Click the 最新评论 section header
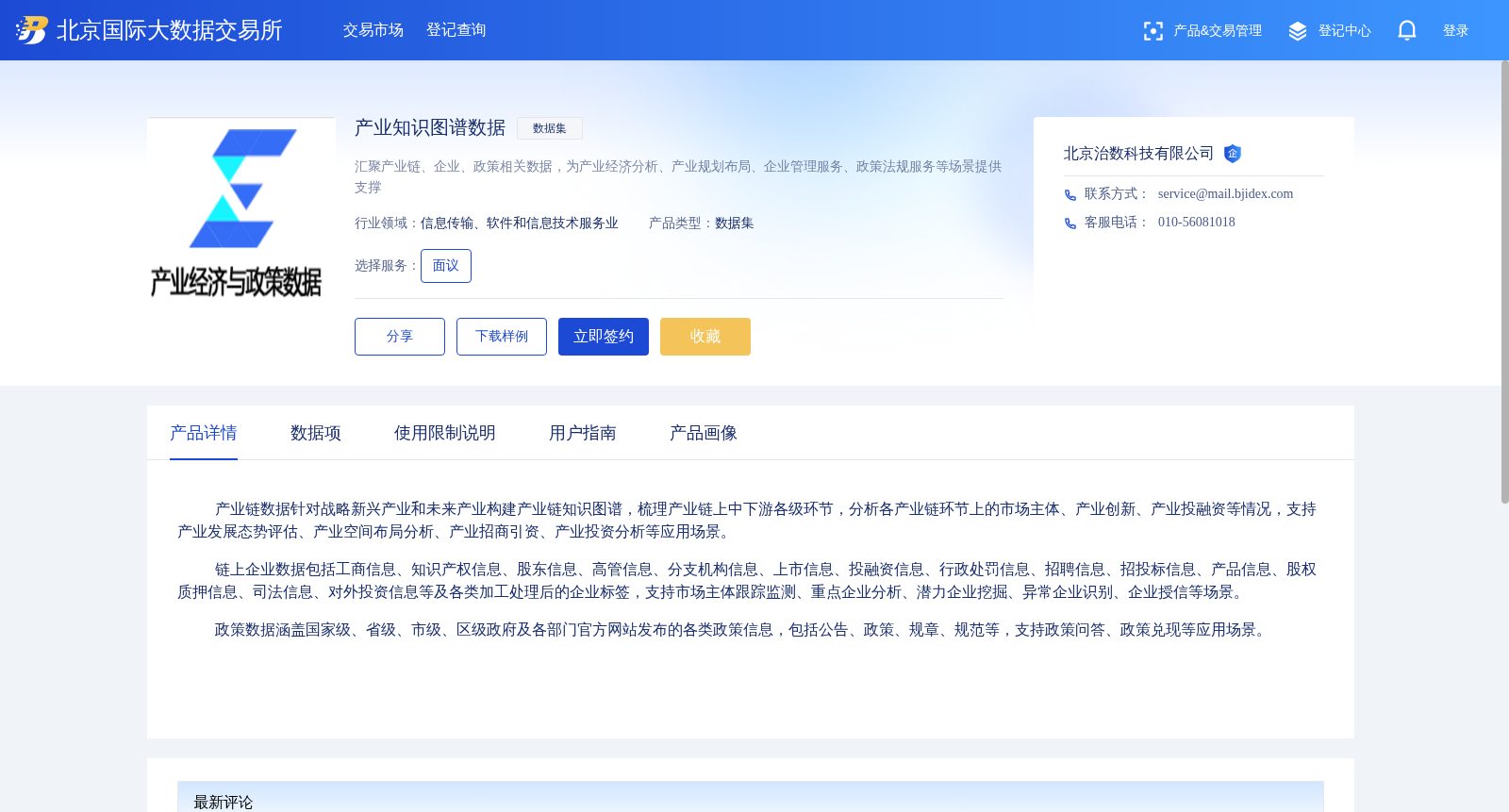 224,802
